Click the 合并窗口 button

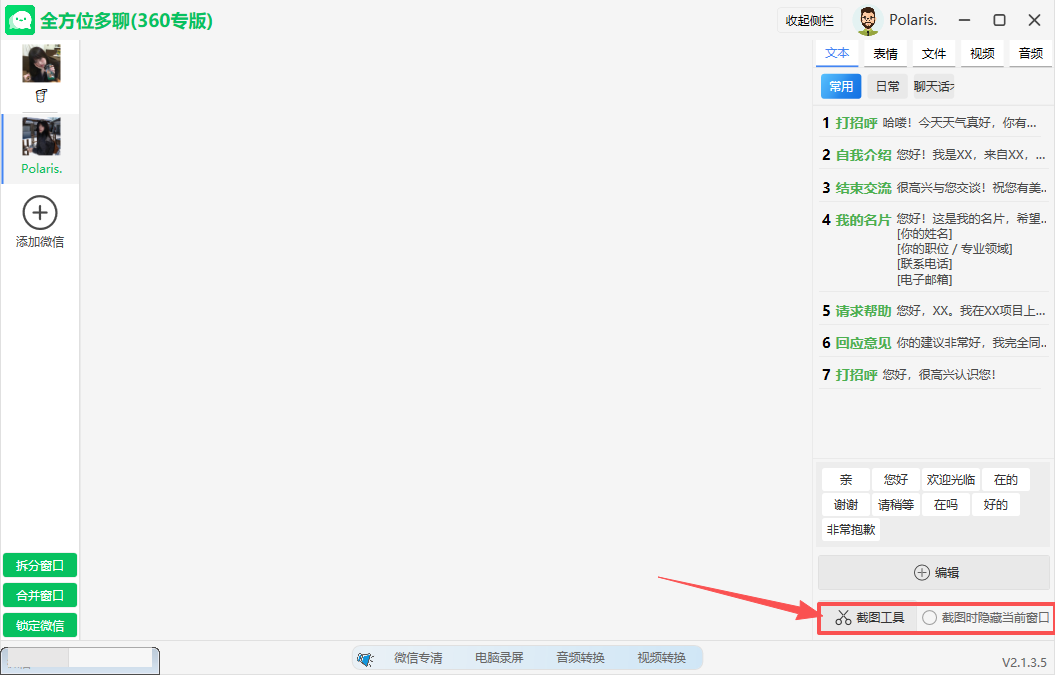point(40,596)
